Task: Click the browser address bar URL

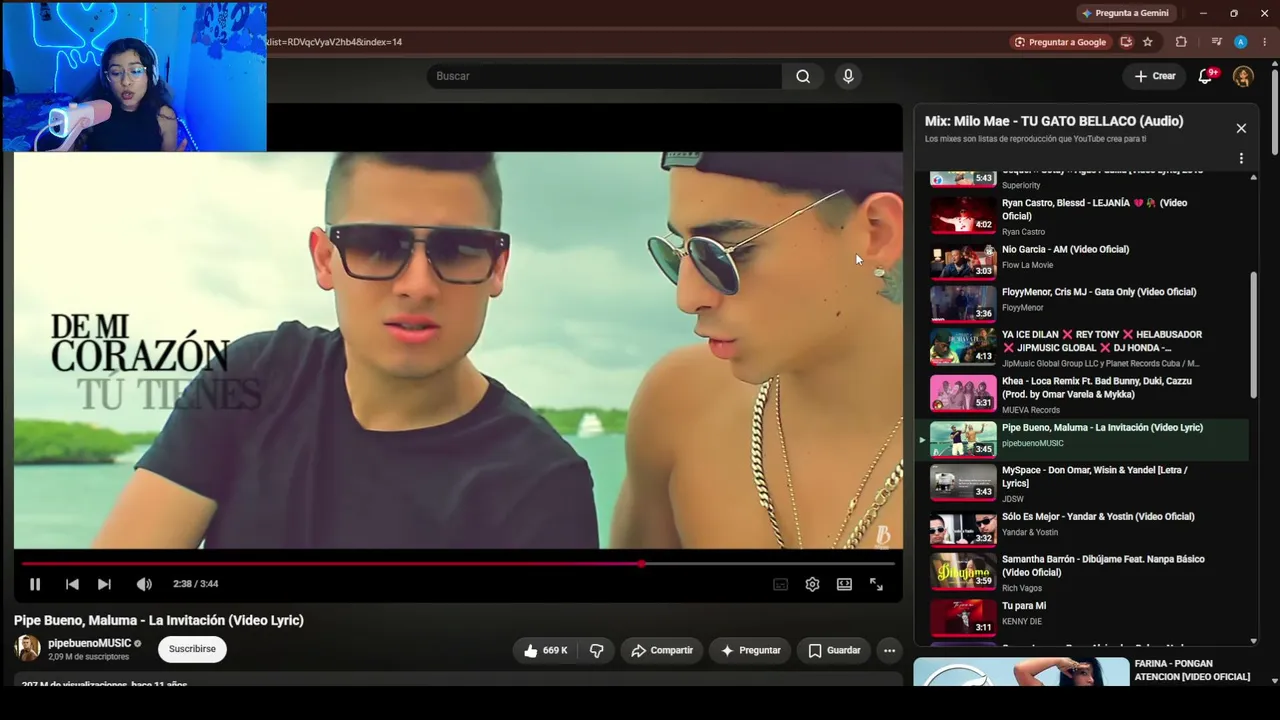Action: (x=334, y=42)
